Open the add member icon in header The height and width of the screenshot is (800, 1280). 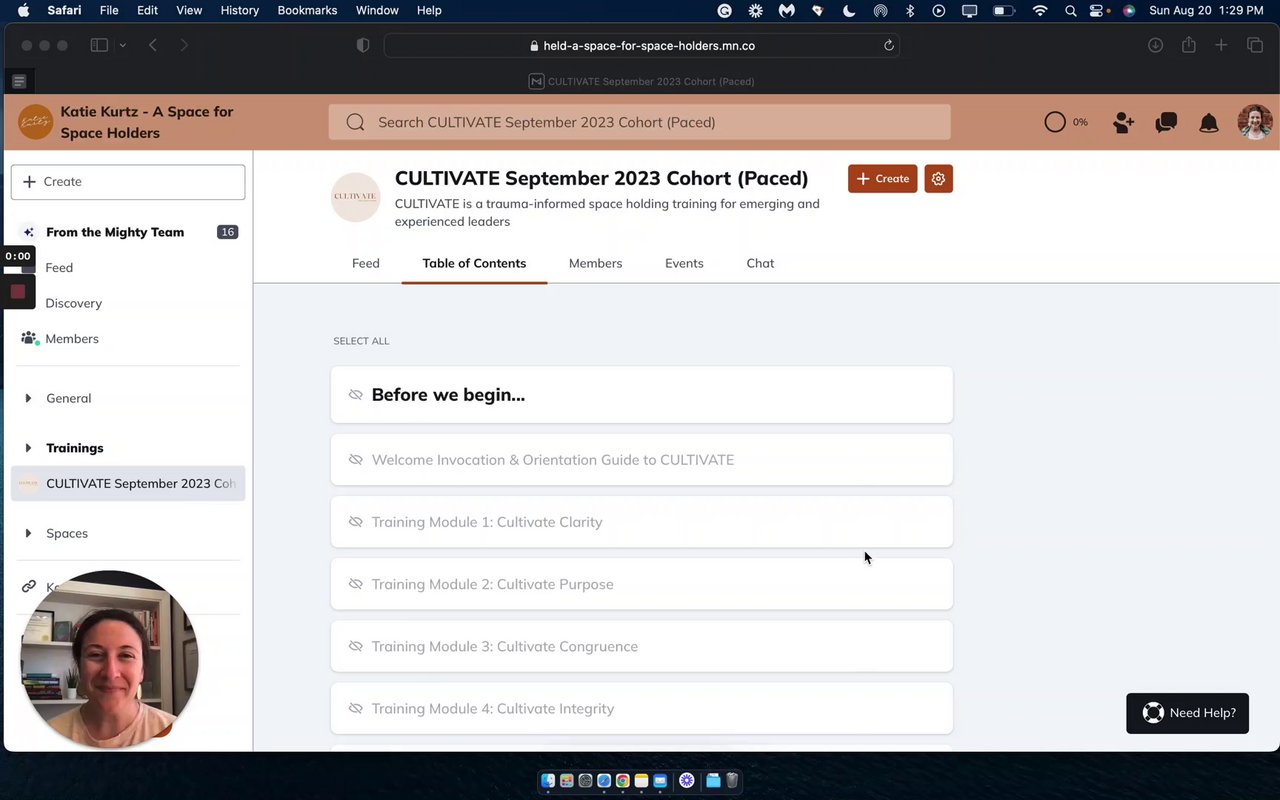click(x=1123, y=122)
